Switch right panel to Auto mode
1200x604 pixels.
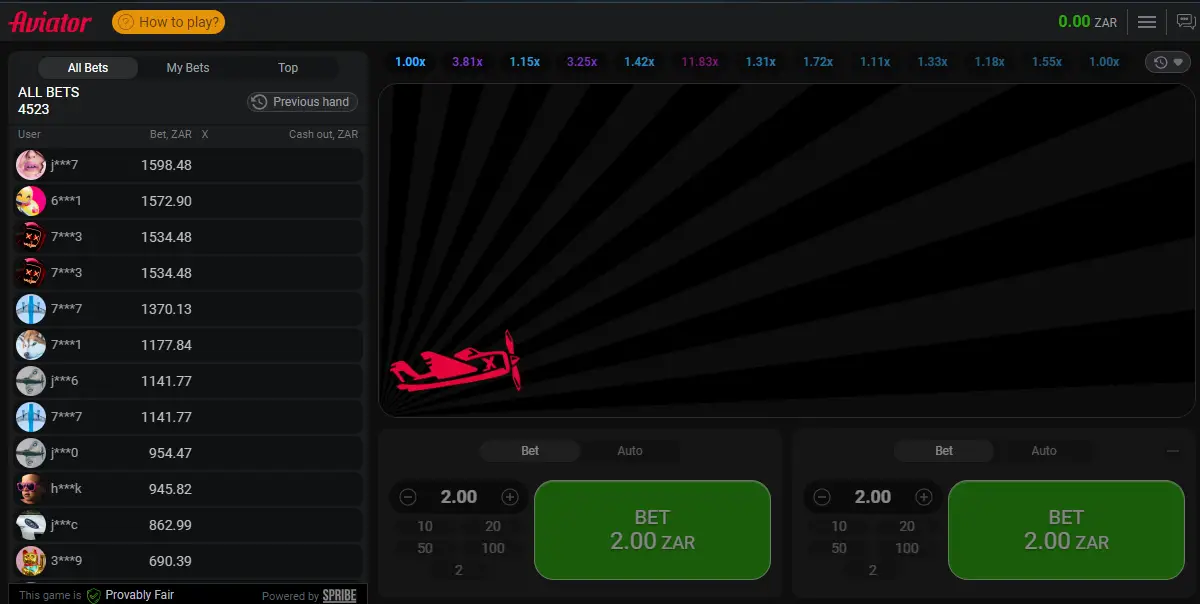pos(1044,451)
